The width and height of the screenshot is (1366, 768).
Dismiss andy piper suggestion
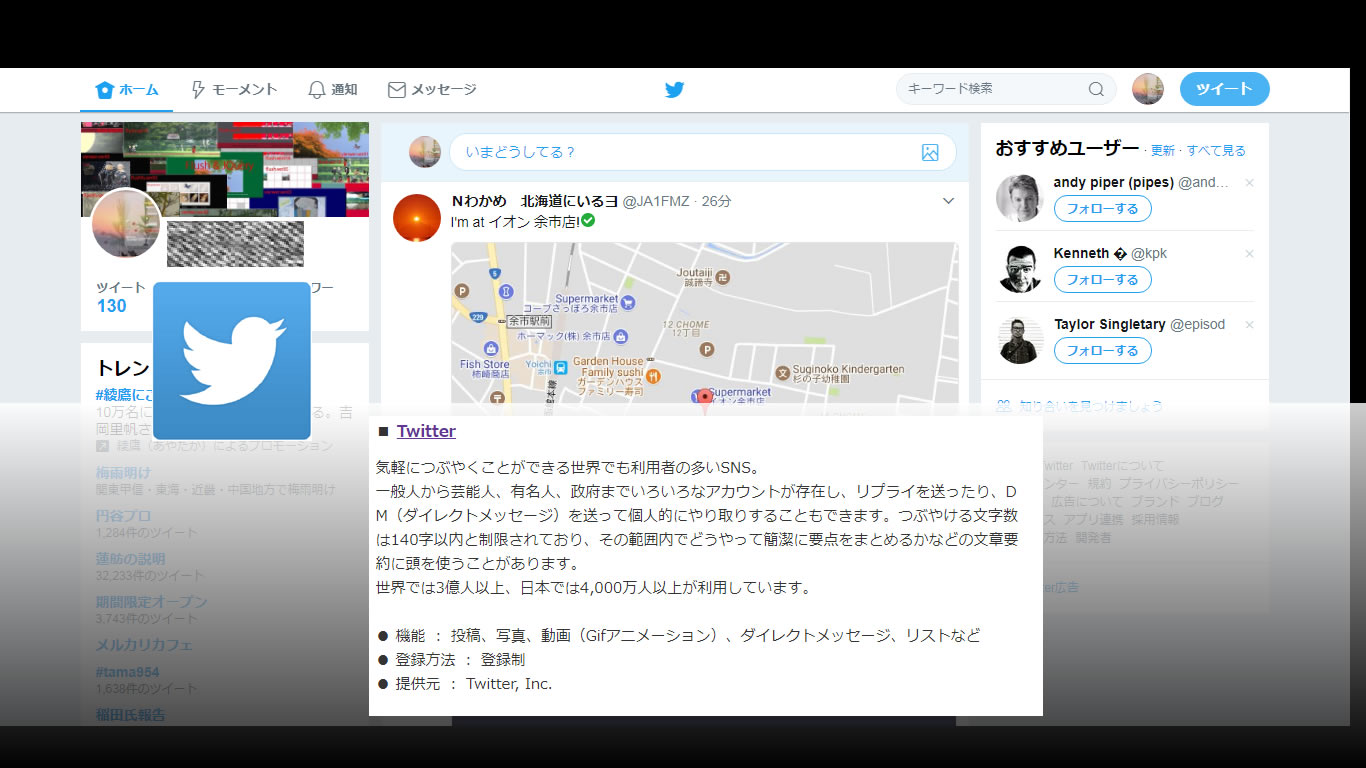click(x=1249, y=183)
